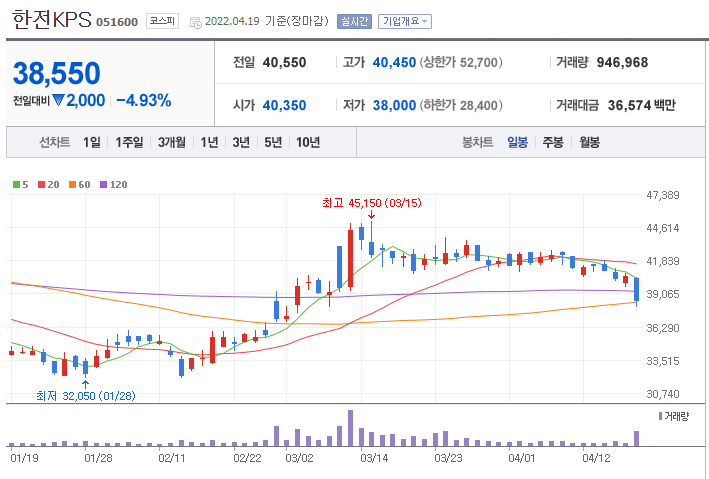This screenshot has width=709, height=479.
Task: Click the 최저 32,050 (01/28) low marker
Action: (86, 396)
